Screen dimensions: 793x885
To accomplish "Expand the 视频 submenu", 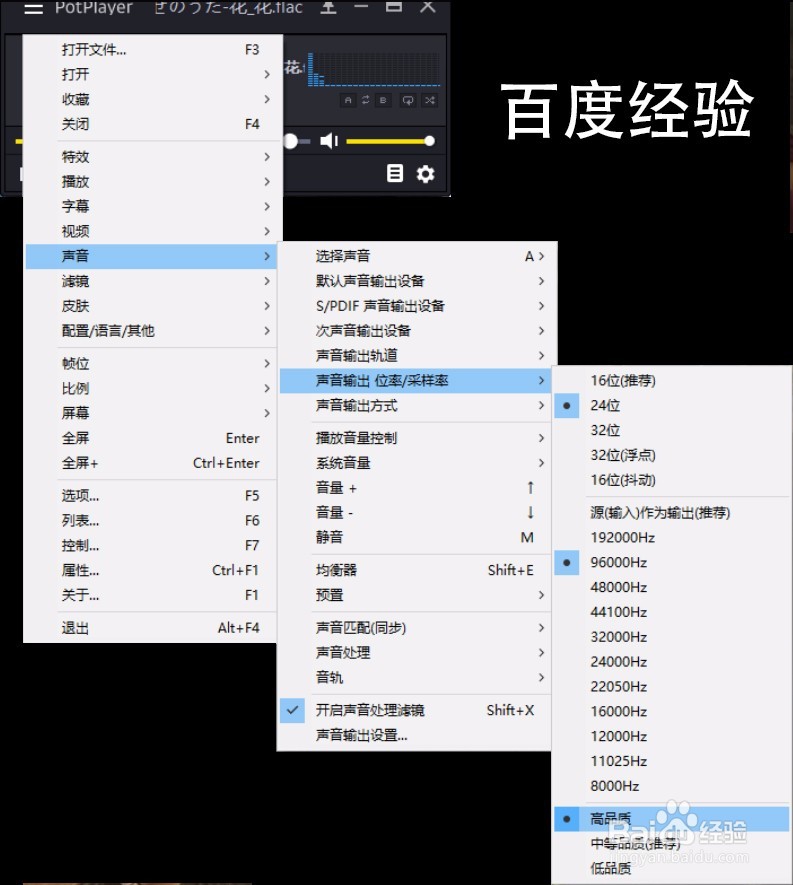I will [x=151, y=231].
